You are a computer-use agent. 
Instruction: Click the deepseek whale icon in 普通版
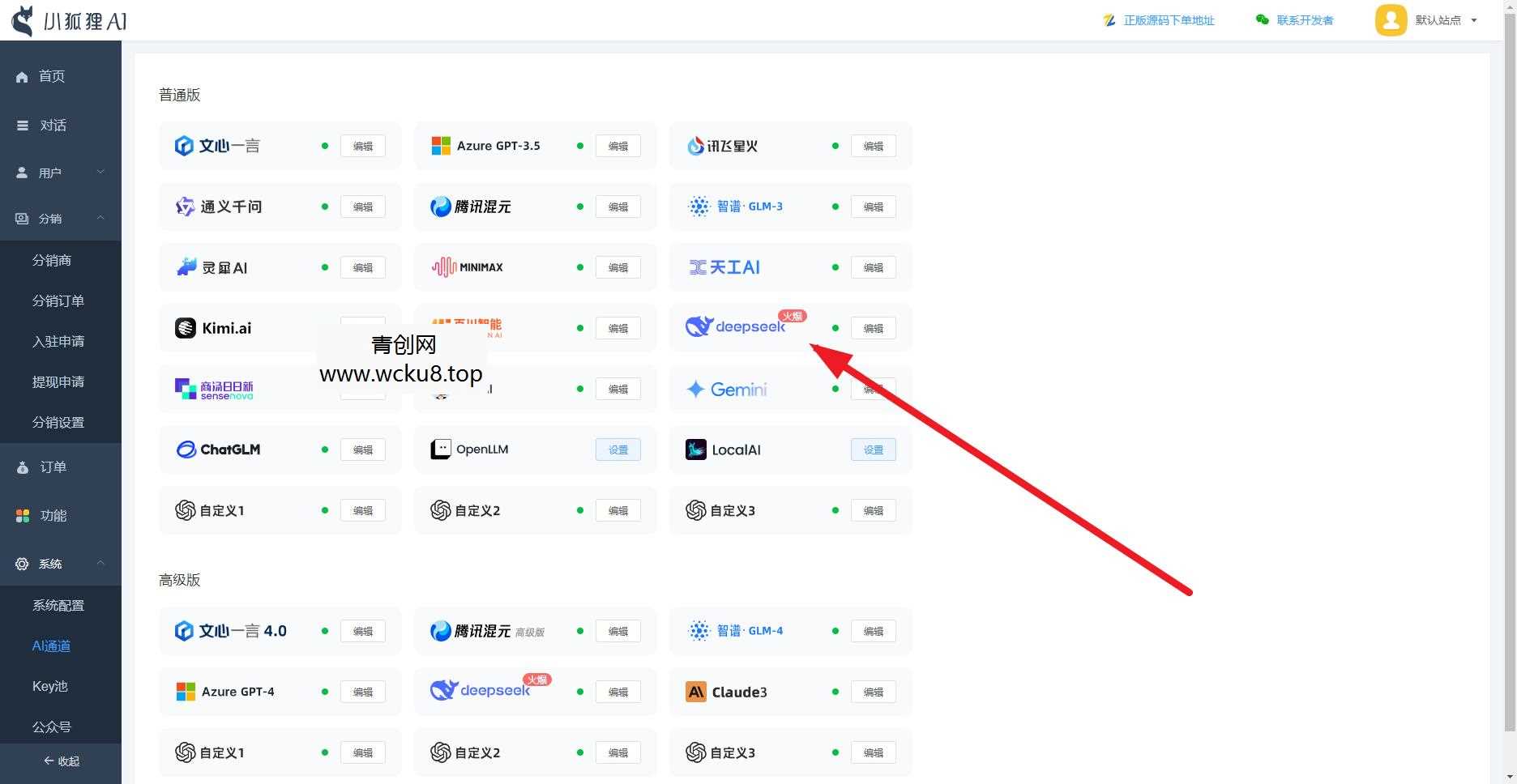click(697, 327)
